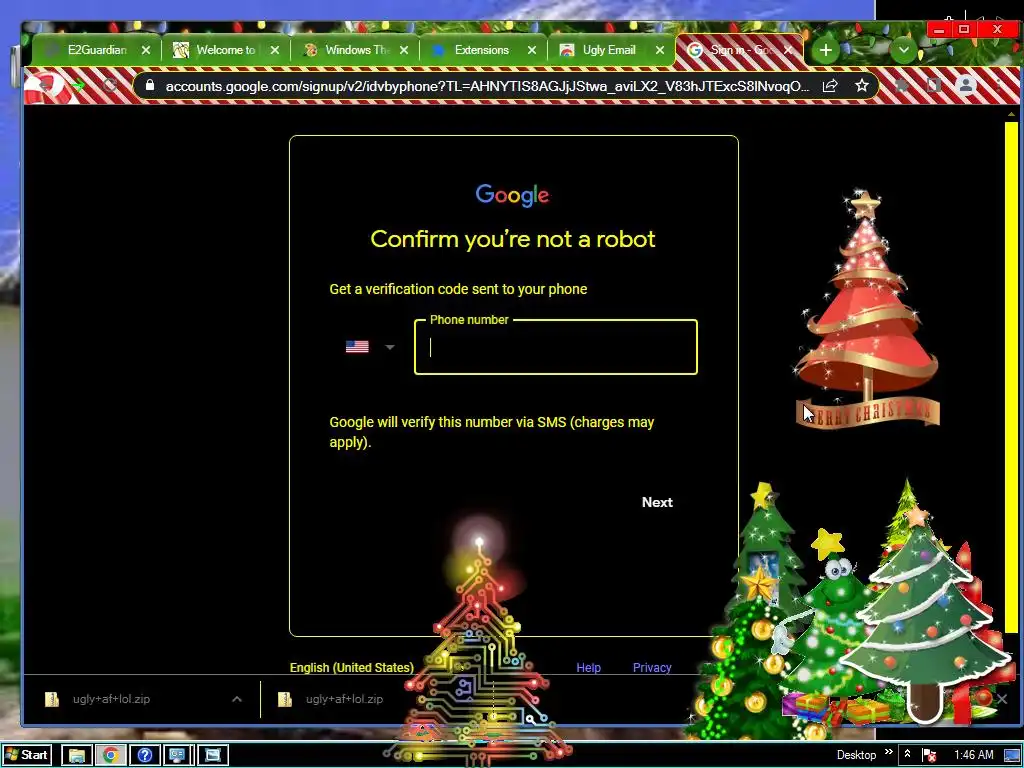Open the extensions puzzle icon

[903, 86]
